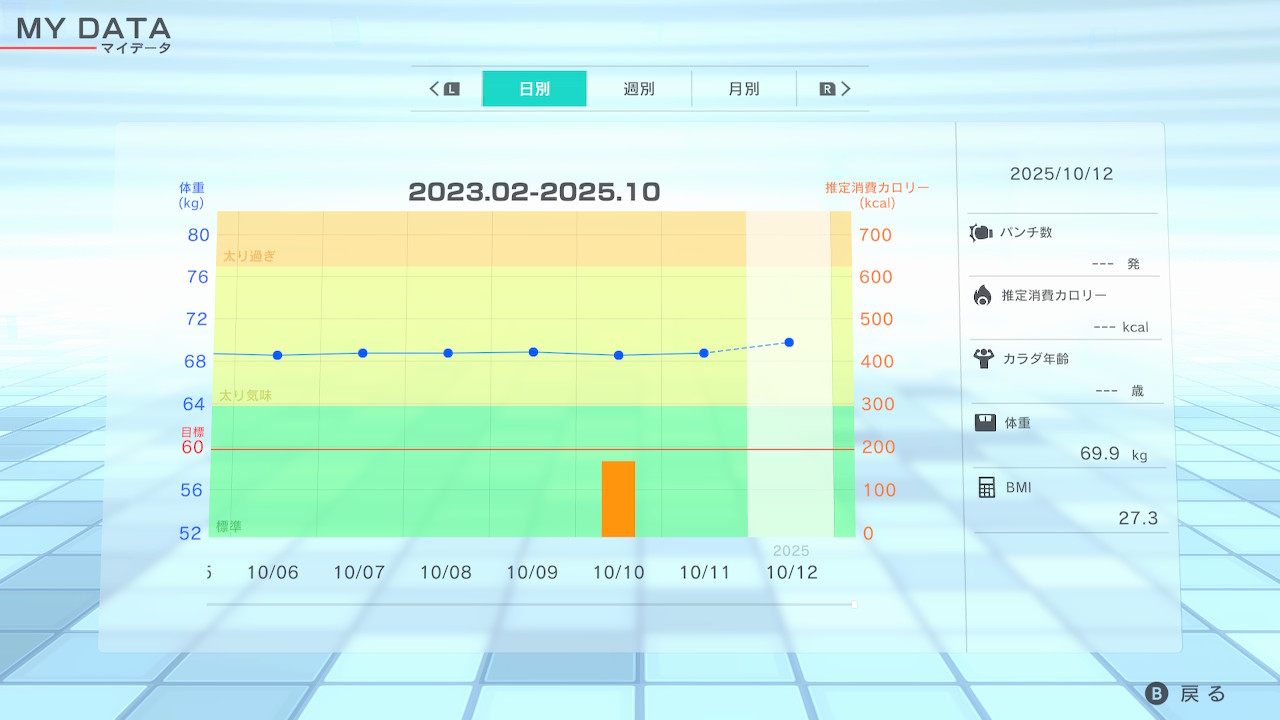The width and height of the screenshot is (1280, 720).
Task: Click the orange calorie bar for 10/10
Action: 618,499
